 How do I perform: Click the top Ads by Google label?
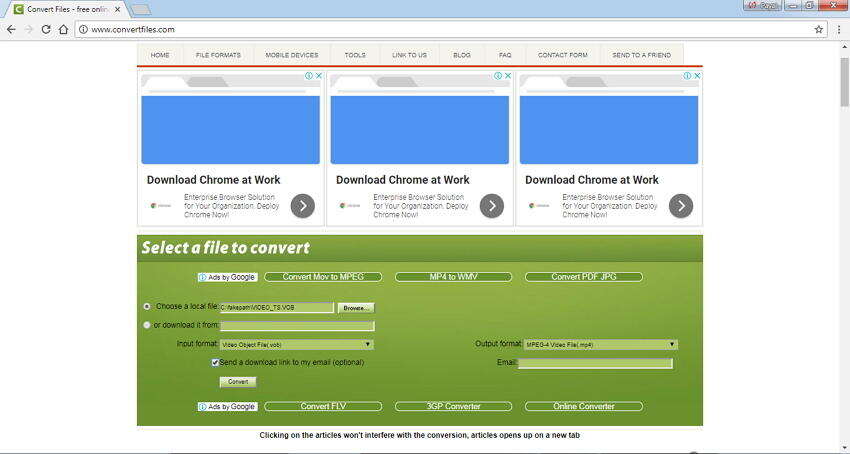point(228,277)
